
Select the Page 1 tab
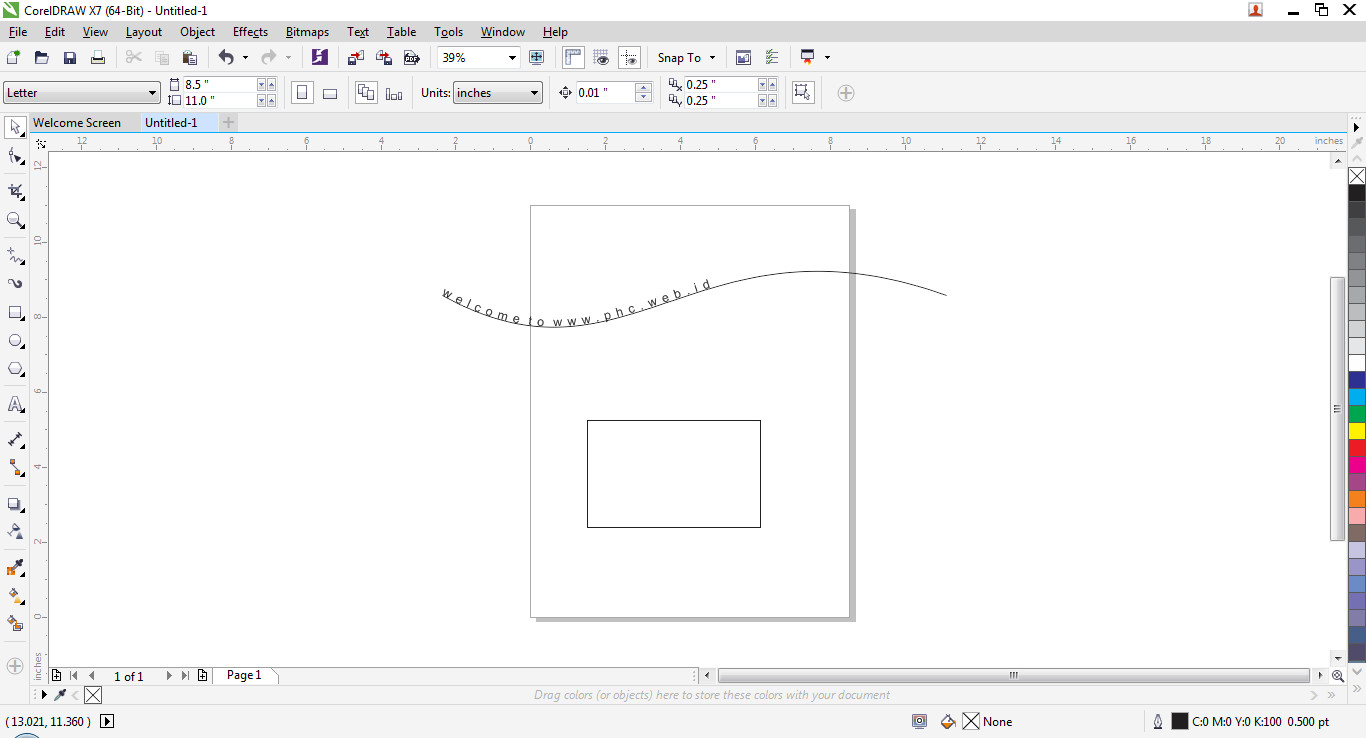coord(244,676)
